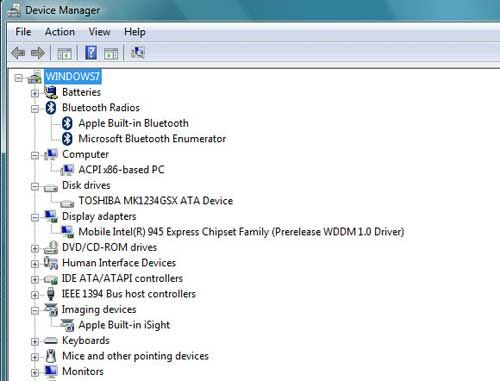The width and height of the screenshot is (500, 381).
Task: Click the Device Manager title bar icon
Action: (x=14, y=10)
